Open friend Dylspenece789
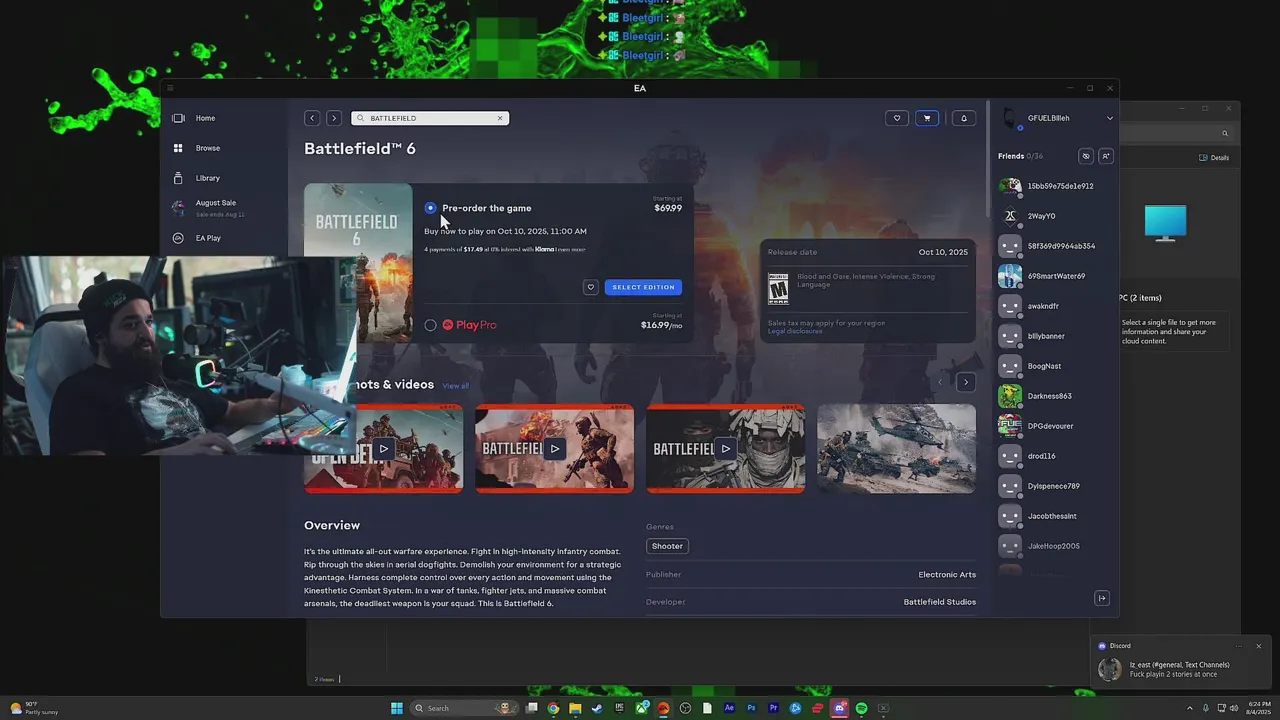The height and width of the screenshot is (720, 1280). 1055,486
